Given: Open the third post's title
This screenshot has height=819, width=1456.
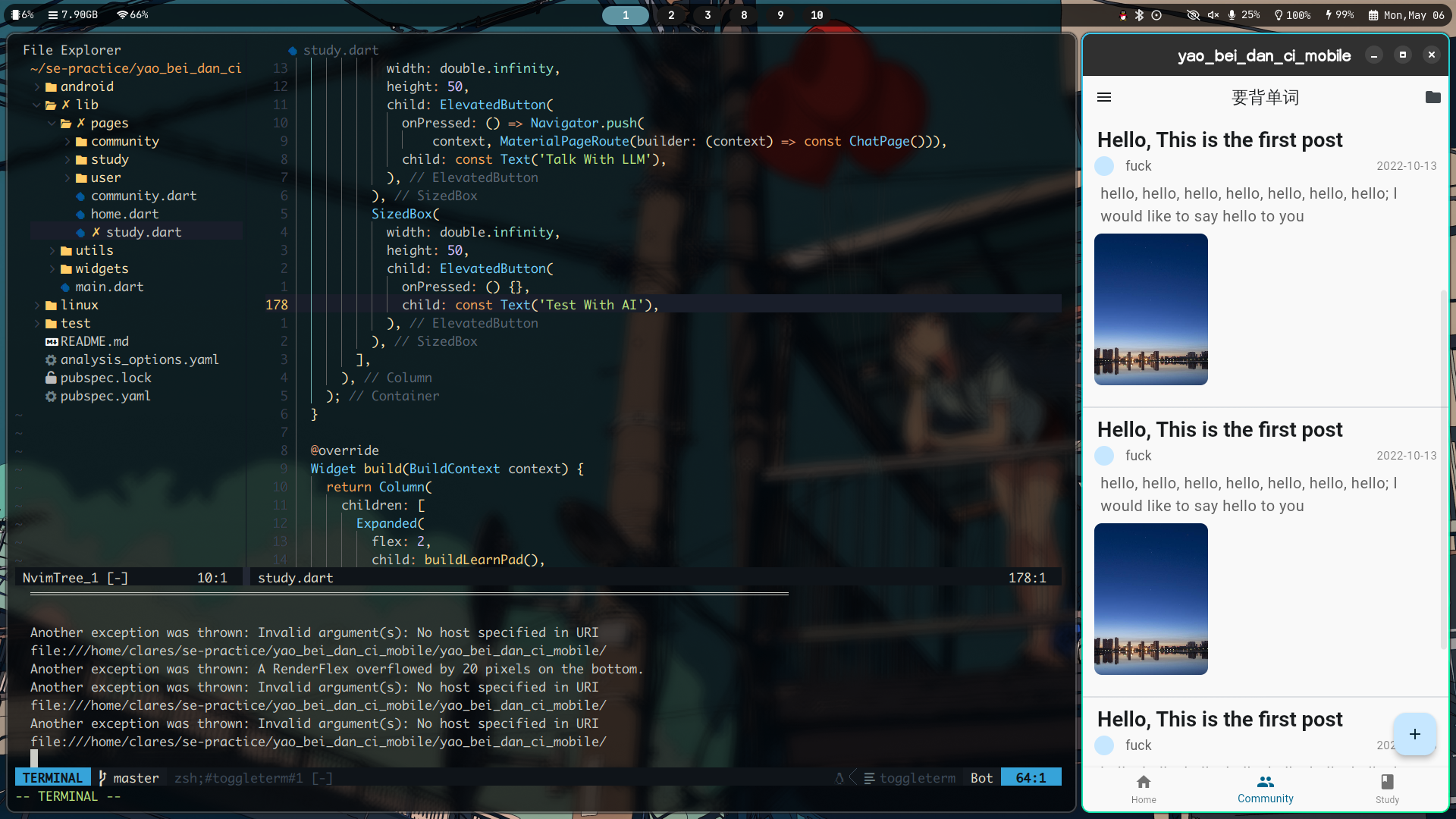Looking at the screenshot, I should (x=1219, y=719).
